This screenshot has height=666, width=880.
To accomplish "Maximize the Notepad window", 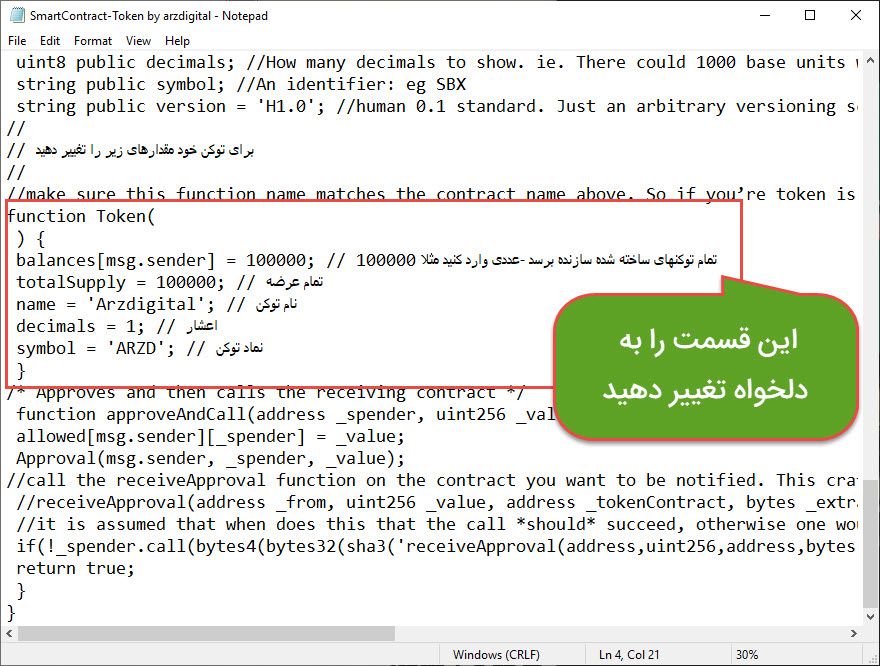I will tap(810, 16).
